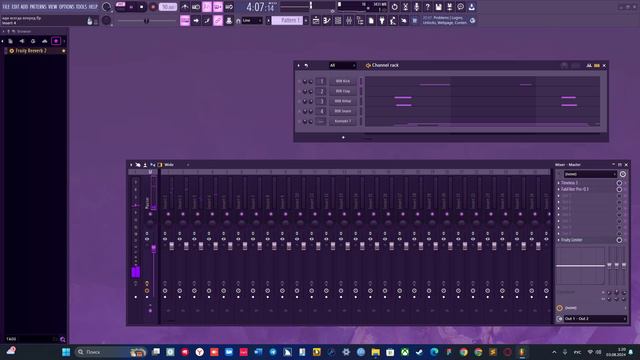Toggle FabFilter Pro-Q 3 slot enable circle
Image resolution: width=640 pixels, height=360 pixels.
[x=619, y=189]
